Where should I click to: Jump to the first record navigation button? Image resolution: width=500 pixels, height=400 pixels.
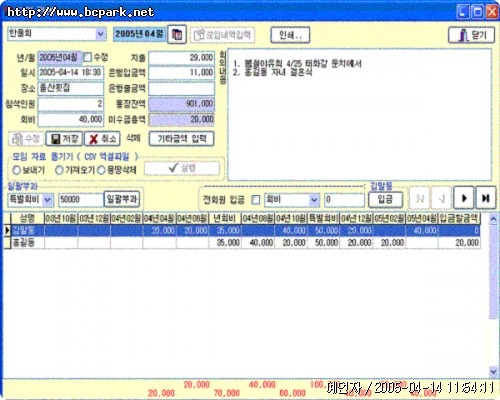pyautogui.click(x=420, y=198)
